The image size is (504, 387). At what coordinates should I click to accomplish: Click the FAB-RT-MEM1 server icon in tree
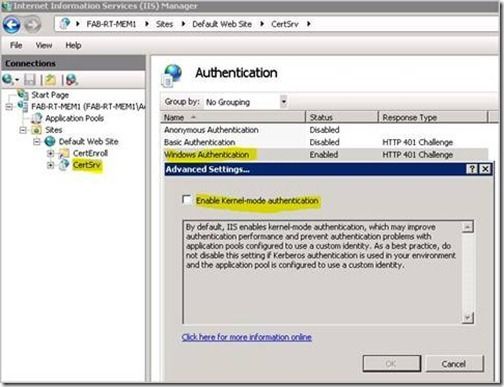tap(23, 106)
